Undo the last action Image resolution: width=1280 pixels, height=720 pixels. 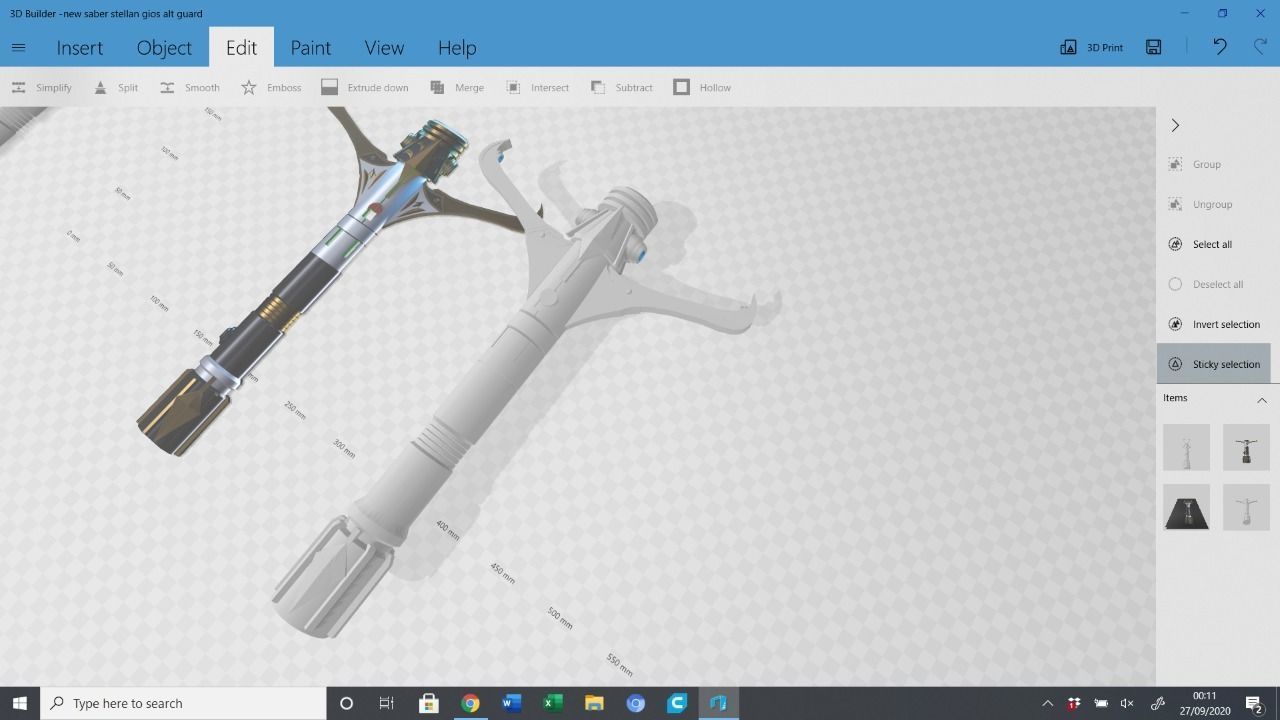click(x=1219, y=47)
